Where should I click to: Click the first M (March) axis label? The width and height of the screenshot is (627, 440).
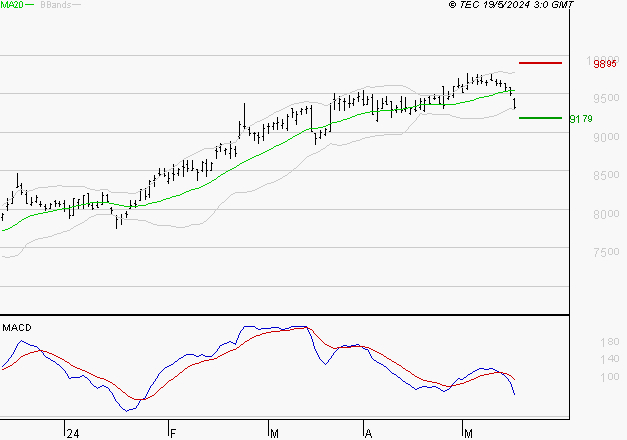274,434
